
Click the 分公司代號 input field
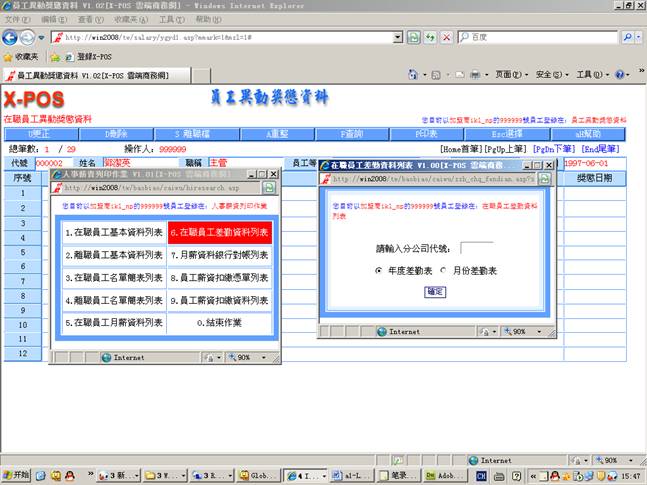tap(477, 249)
